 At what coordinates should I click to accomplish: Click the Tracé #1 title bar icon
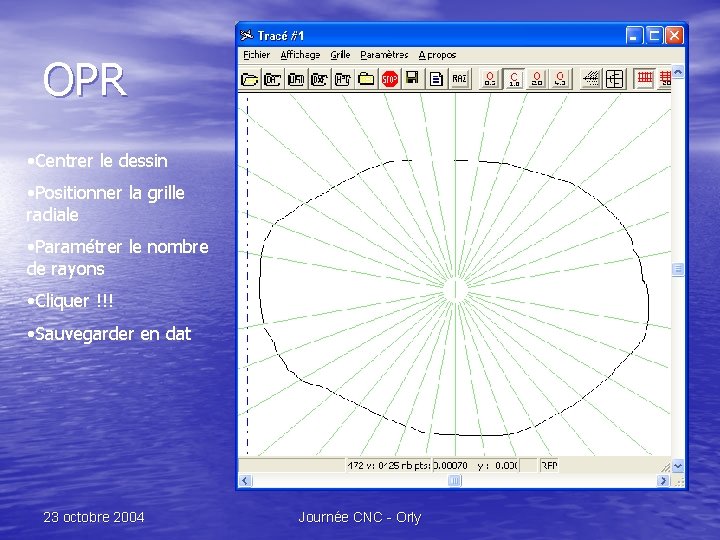[247, 35]
